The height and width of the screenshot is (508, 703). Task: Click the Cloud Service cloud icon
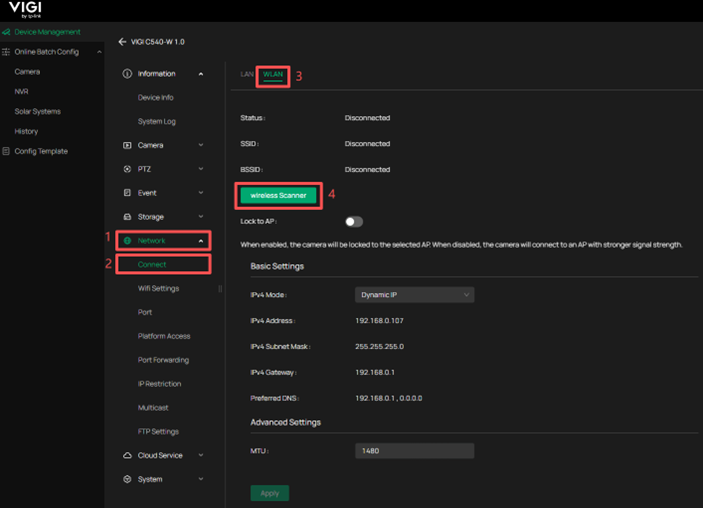pos(127,455)
